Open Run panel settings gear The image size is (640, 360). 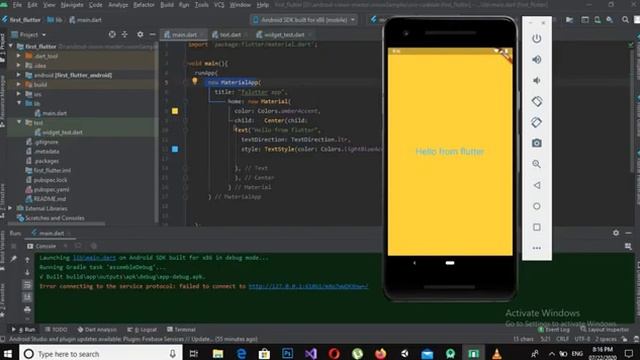click(x=616, y=233)
